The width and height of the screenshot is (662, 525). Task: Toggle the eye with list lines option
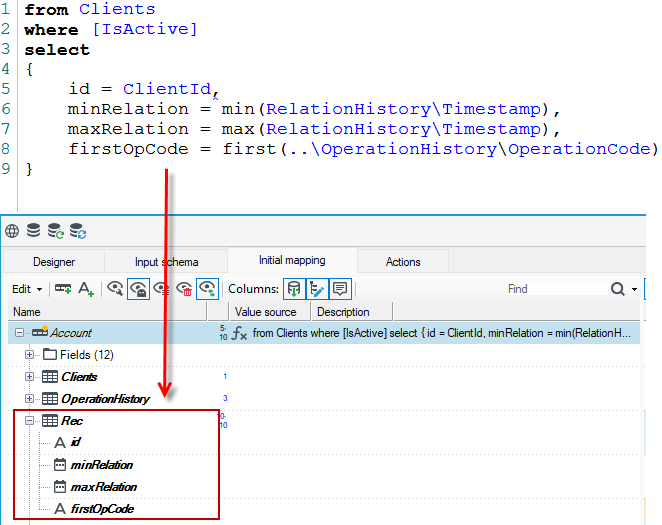tap(161, 289)
